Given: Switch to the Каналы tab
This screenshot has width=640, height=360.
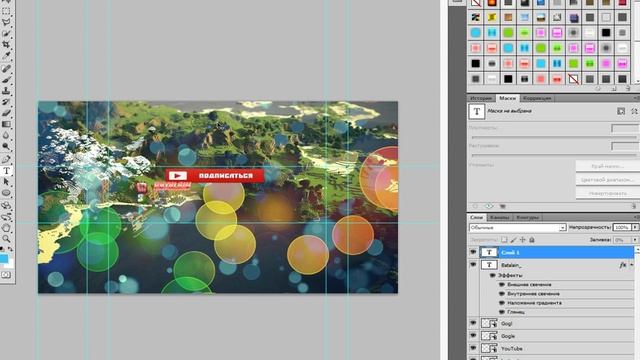Looking at the screenshot, I should pyautogui.click(x=499, y=218).
